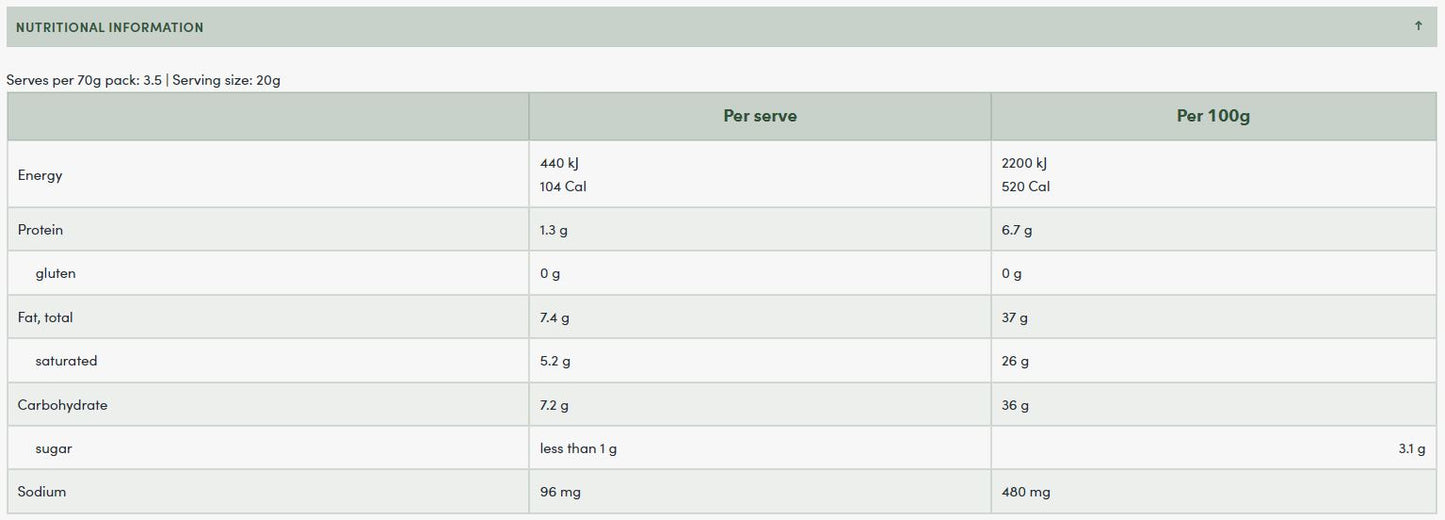
Task: Click the 440 kJ energy value
Action: point(559,163)
